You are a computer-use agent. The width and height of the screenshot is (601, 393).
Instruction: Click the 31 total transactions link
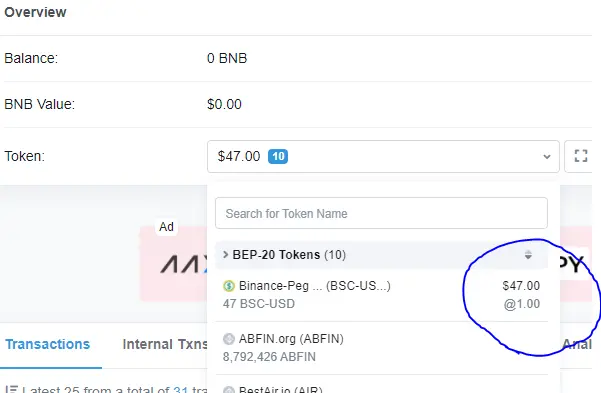click(181, 389)
